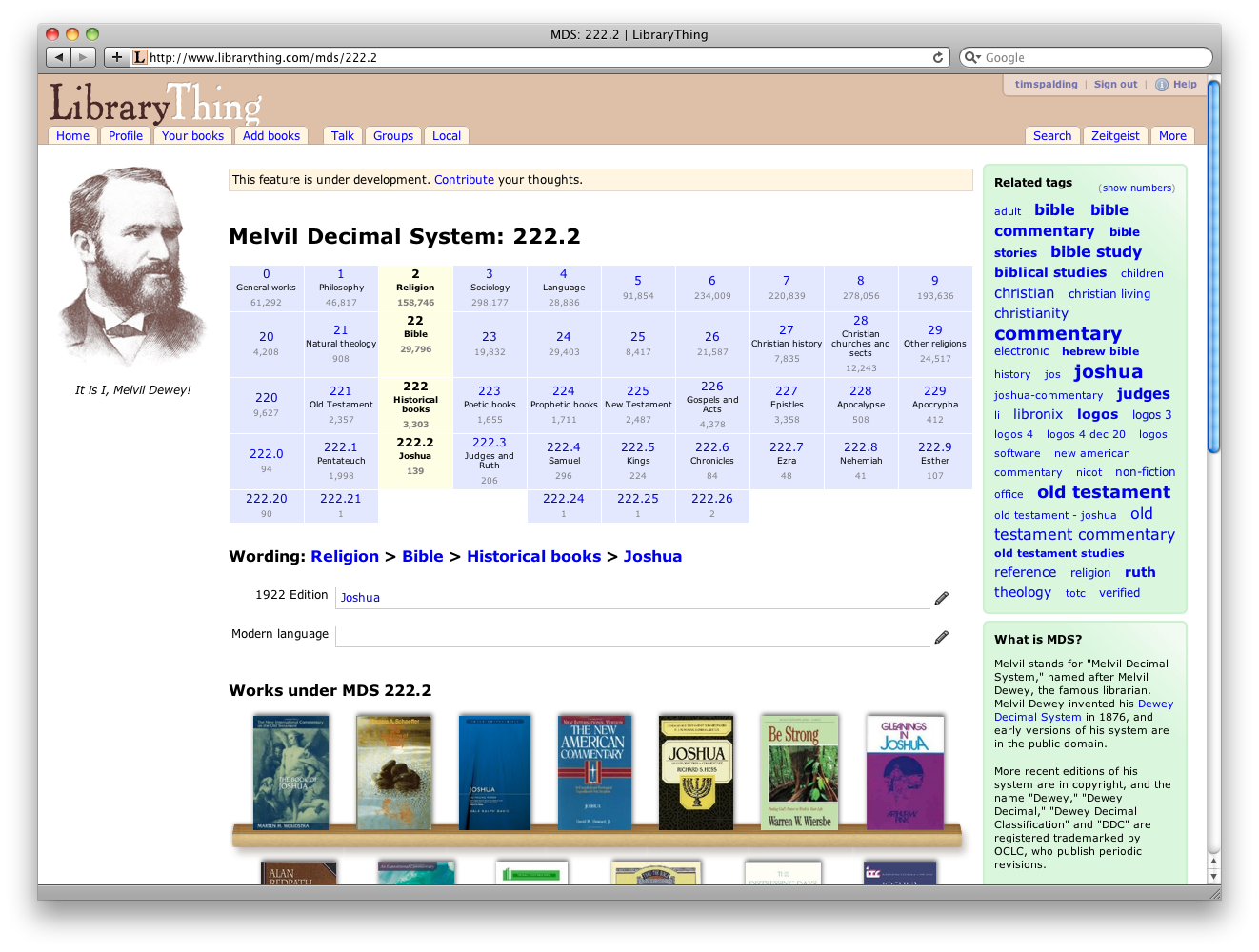Click the biblical studies tag
The height and width of the screenshot is (952, 1259).
click(1050, 272)
